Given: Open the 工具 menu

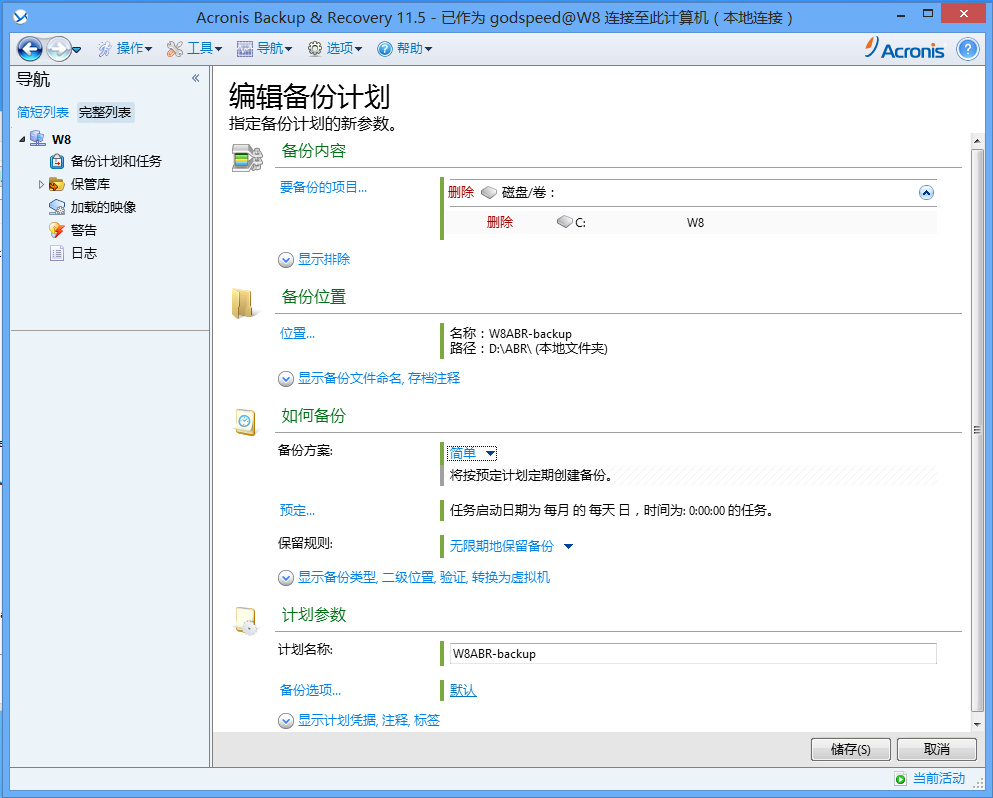Looking at the screenshot, I should 194,49.
